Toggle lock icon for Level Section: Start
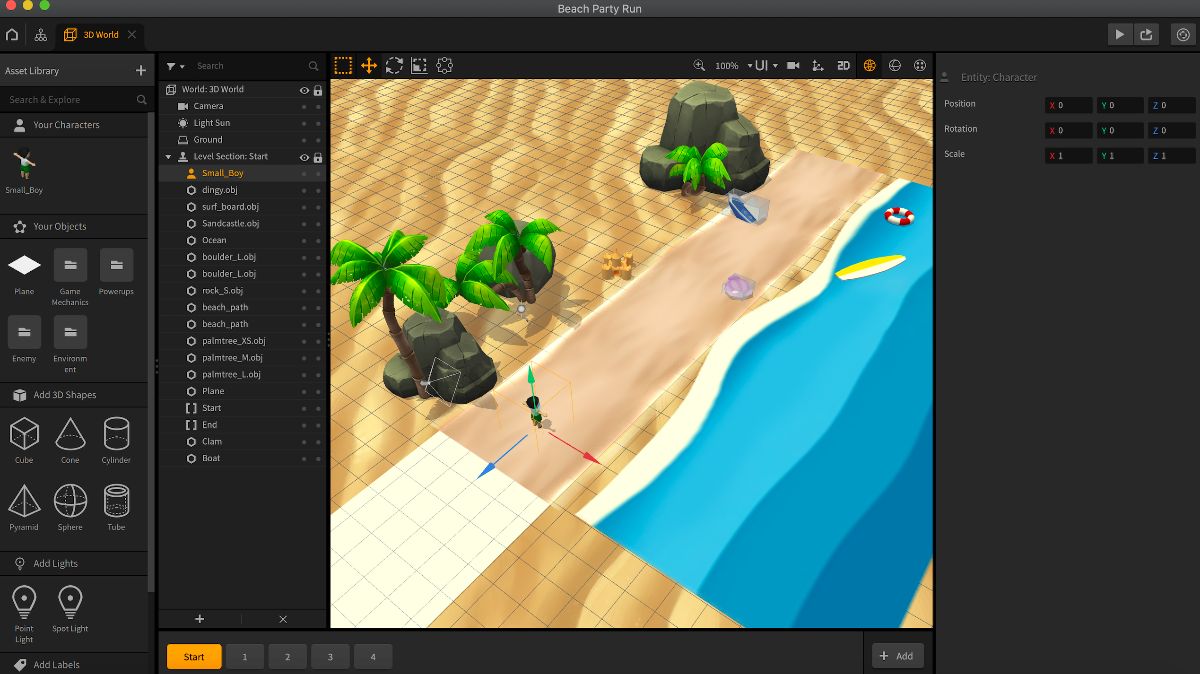This screenshot has height=674, width=1200. 318,157
